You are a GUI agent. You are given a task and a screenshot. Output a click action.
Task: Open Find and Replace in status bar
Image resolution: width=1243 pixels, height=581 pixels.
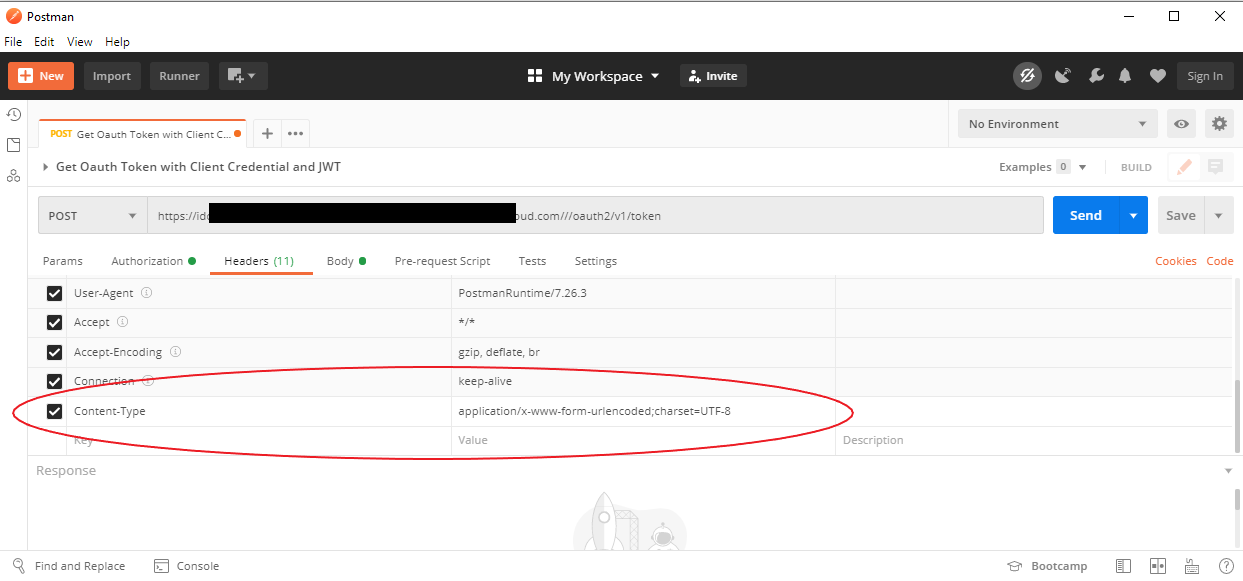point(69,566)
